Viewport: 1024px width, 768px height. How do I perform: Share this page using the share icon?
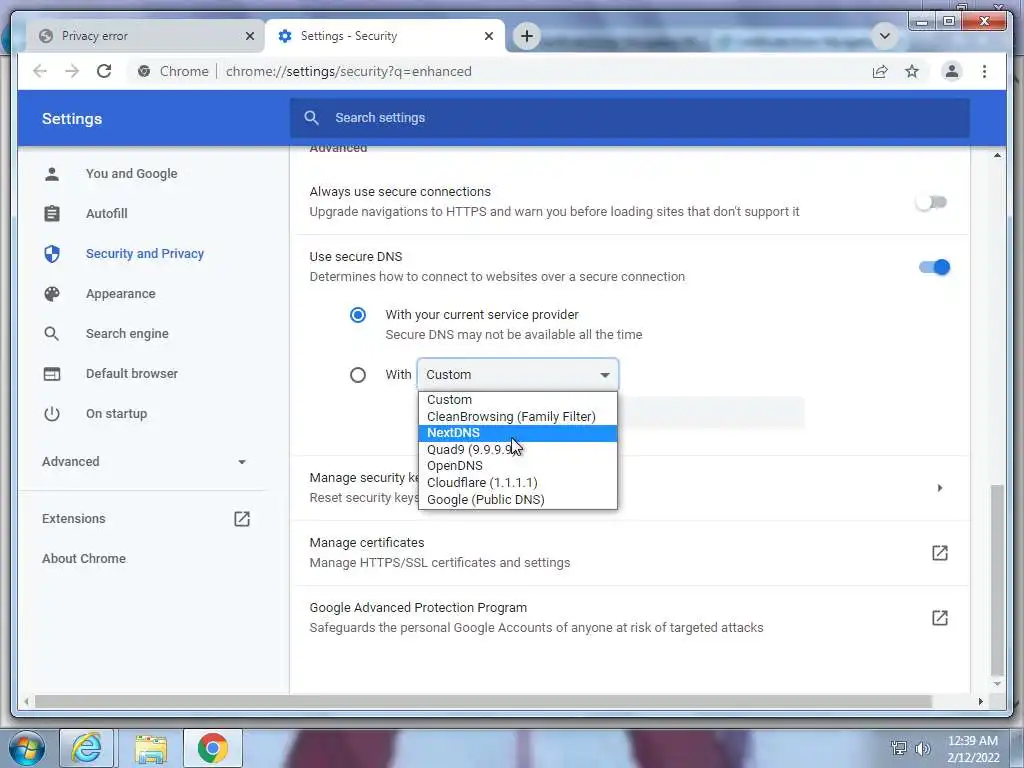tap(880, 71)
